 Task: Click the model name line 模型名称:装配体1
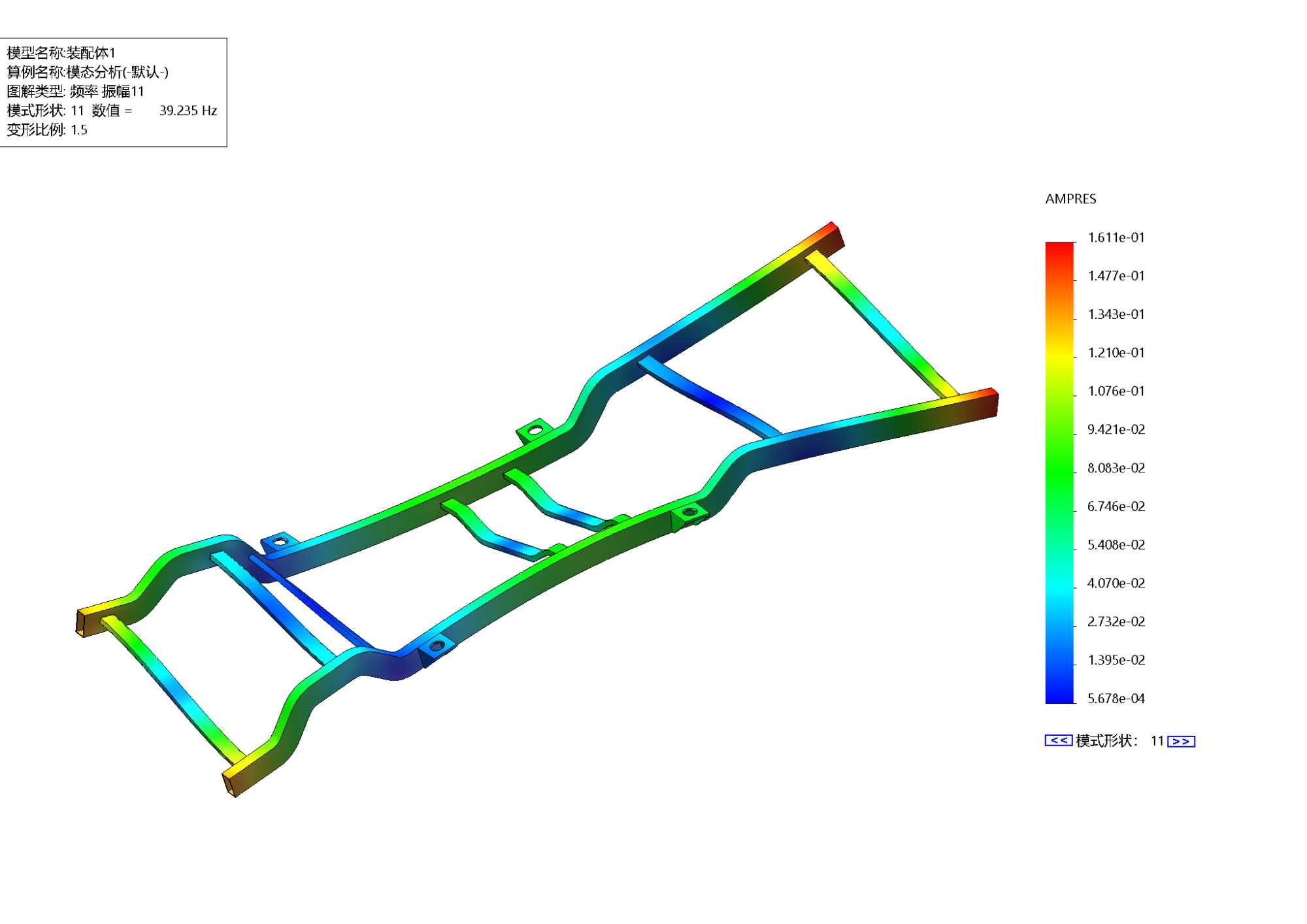(61, 53)
